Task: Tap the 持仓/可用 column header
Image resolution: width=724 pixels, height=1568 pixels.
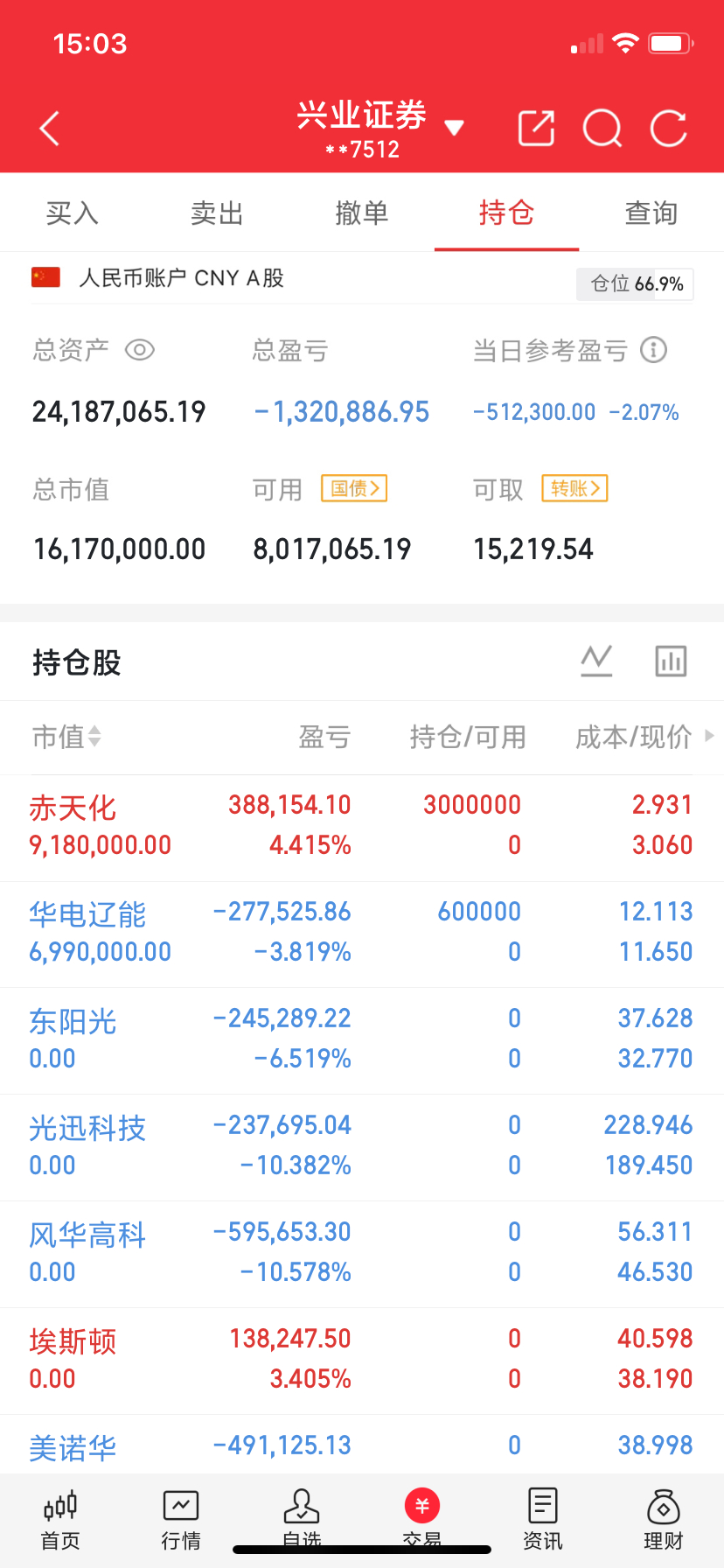Action: (468, 737)
